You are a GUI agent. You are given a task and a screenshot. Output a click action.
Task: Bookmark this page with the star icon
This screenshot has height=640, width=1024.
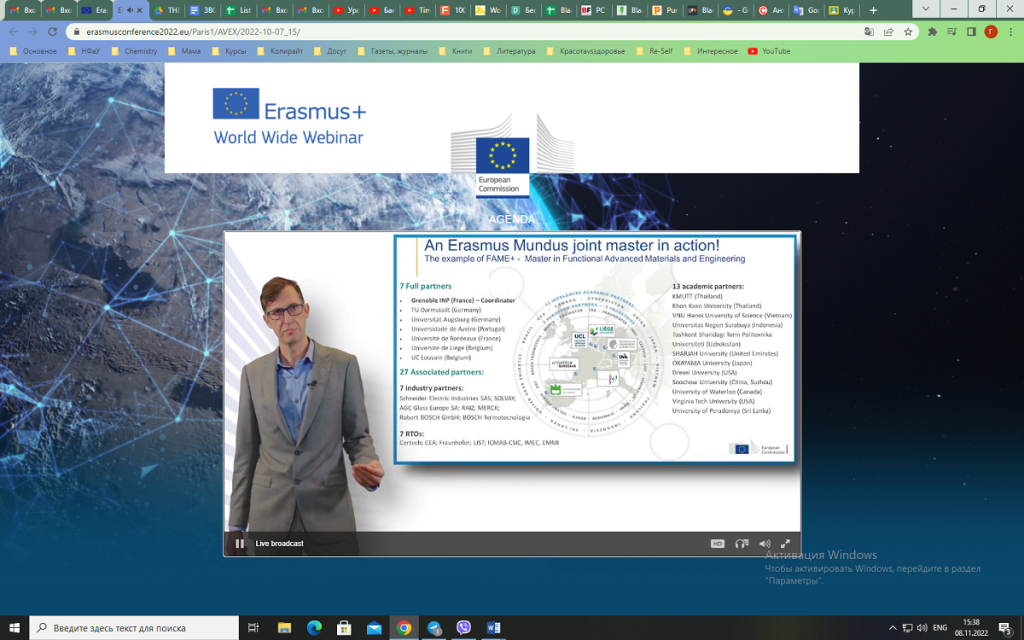pos(908,31)
